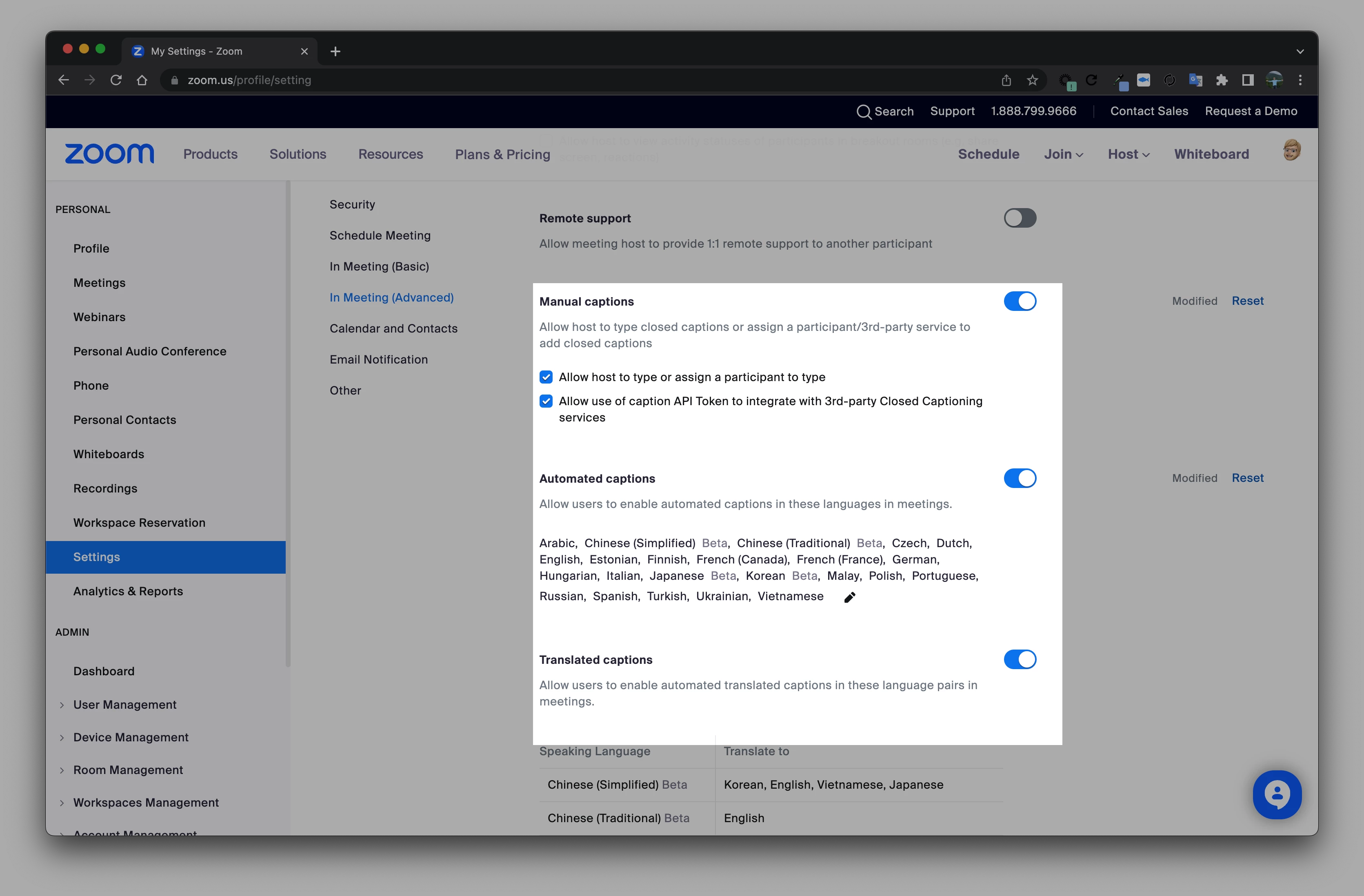Turn on the Remote support toggle

[1020, 218]
